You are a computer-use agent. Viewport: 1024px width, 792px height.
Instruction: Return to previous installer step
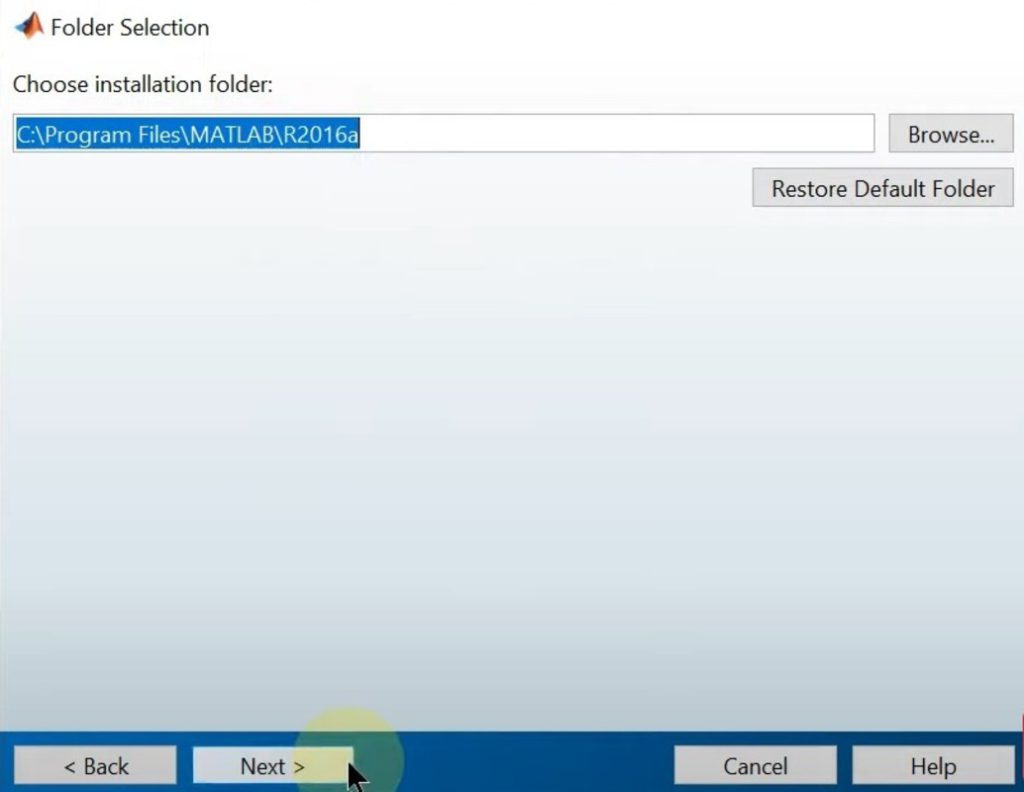95,765
